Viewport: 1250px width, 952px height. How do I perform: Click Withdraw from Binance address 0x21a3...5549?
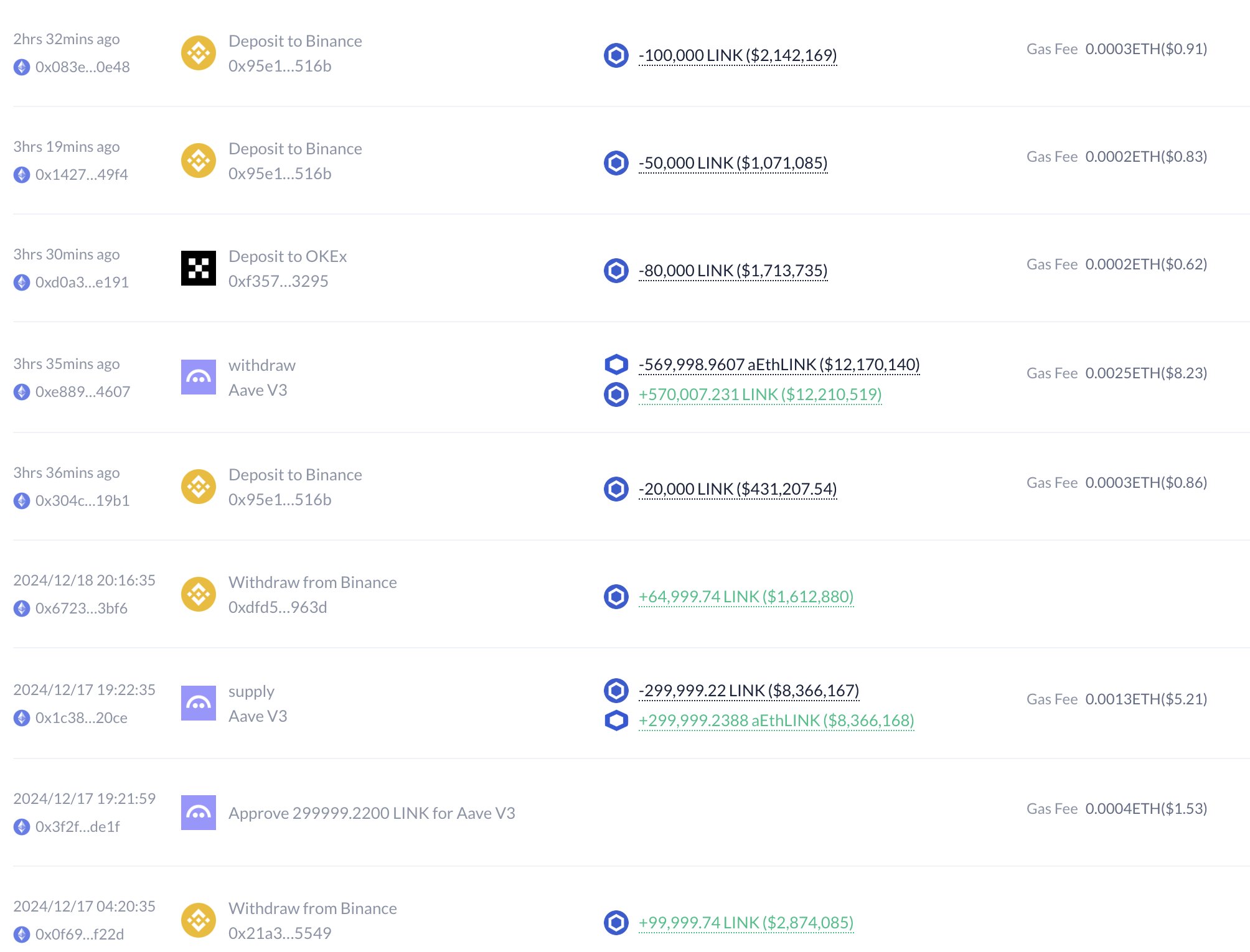click(x=280, y=933)
